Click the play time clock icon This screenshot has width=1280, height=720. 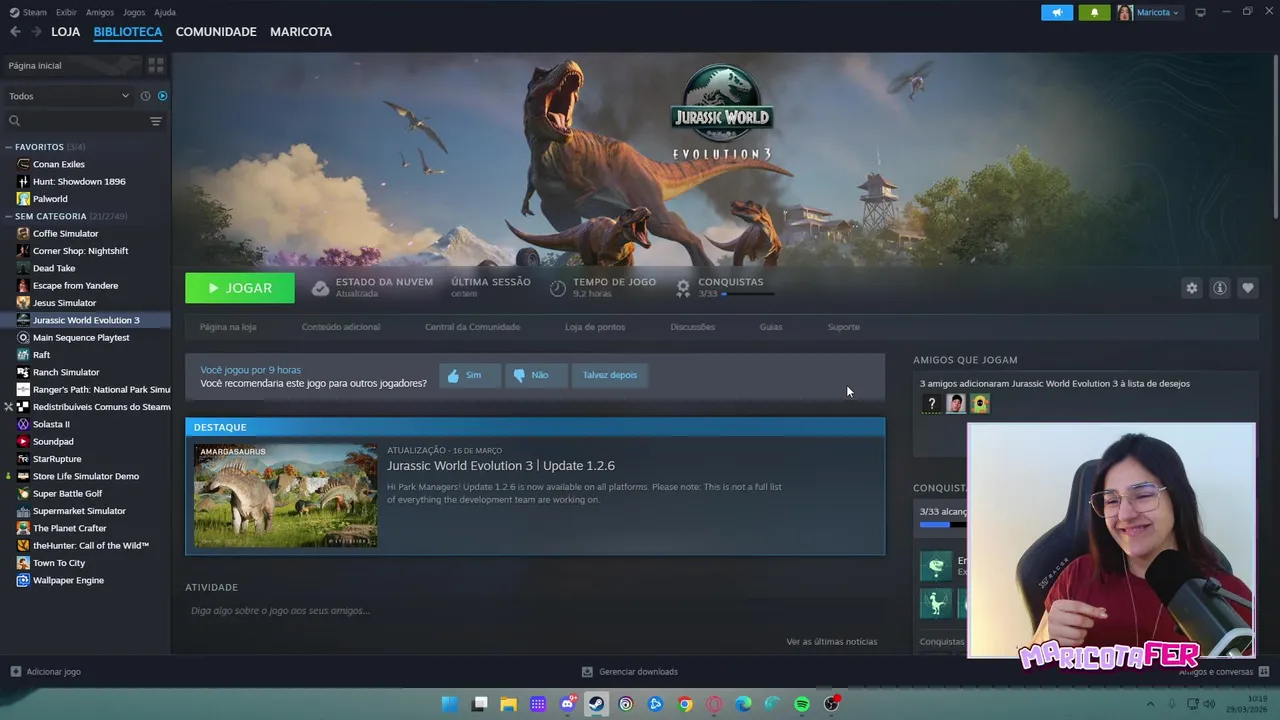[x=558, y=288]
